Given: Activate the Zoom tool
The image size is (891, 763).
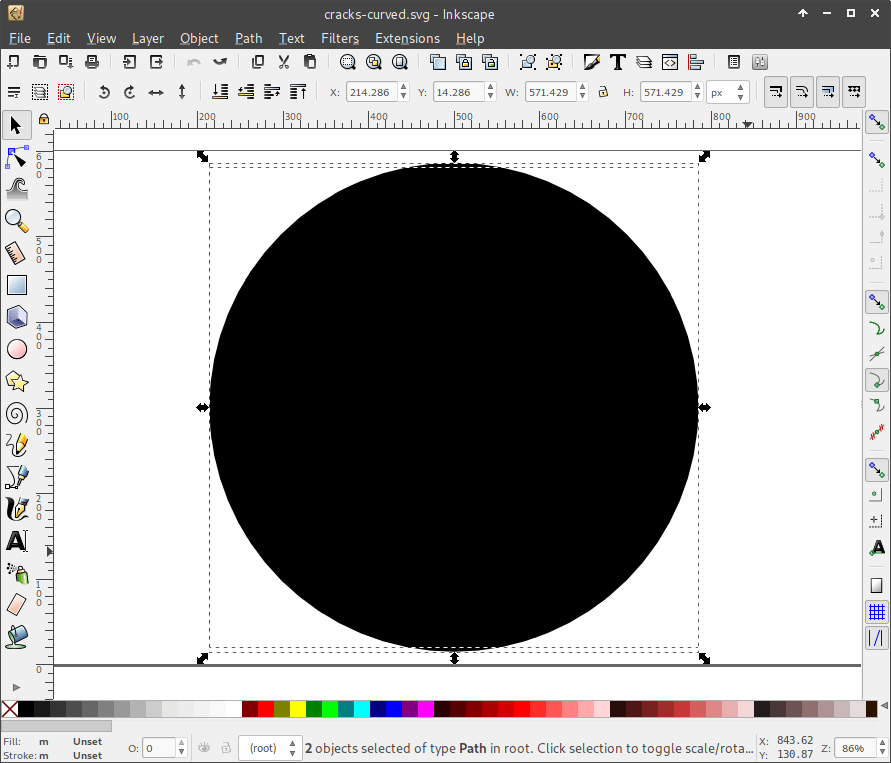Looking at the screenshot, I should [16, 220].
